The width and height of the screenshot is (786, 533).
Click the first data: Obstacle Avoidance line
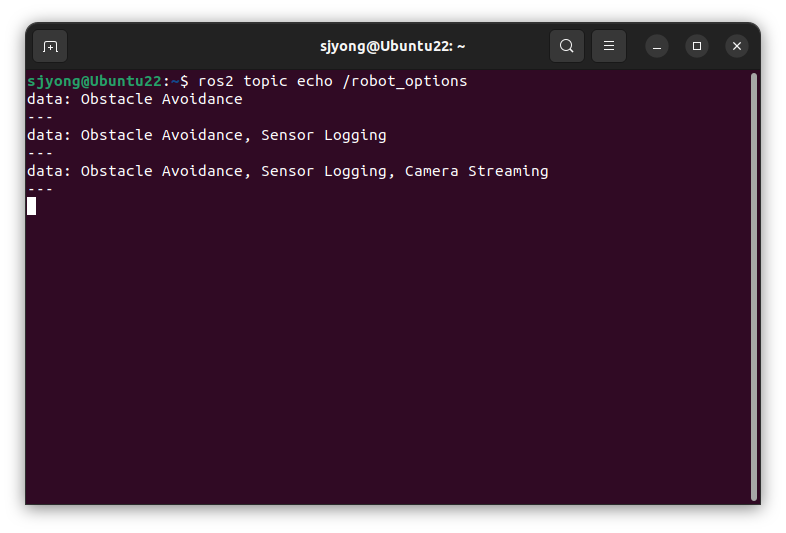(x=135, y=99)
